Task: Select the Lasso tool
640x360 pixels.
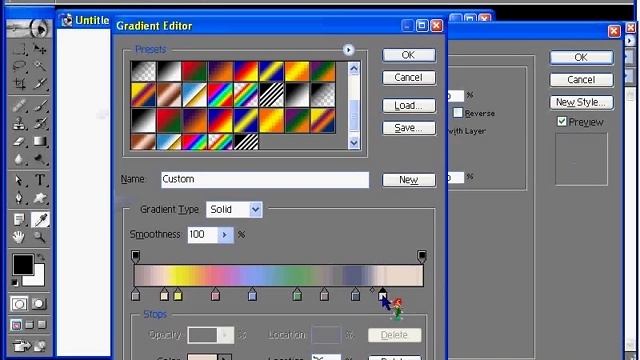Action: [x=19, y=66]
